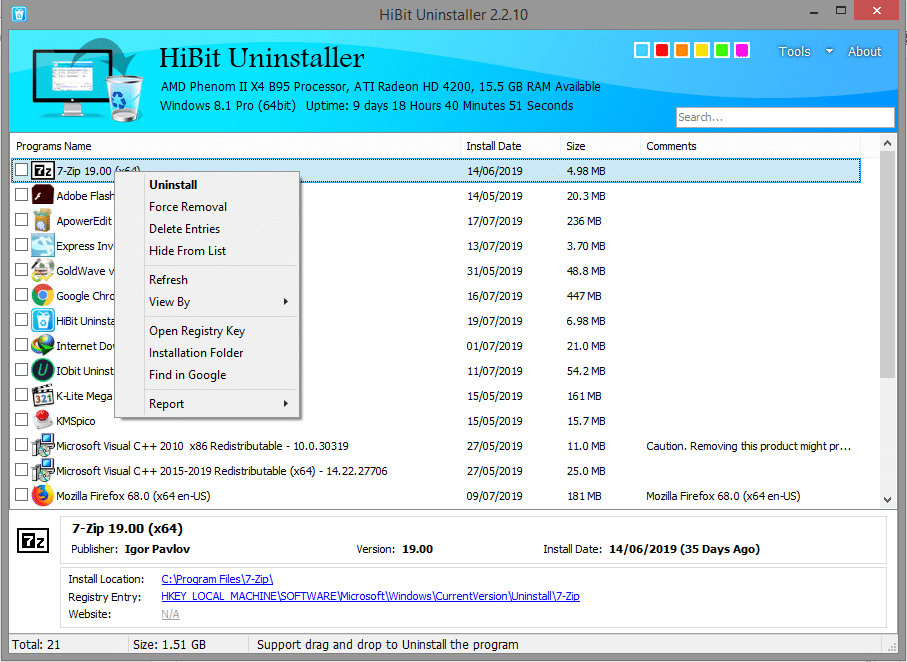Open the Tools dropdown arrow
Viewport: 907px width, 662px height.
pyautogui.click(x=829, y=51)
